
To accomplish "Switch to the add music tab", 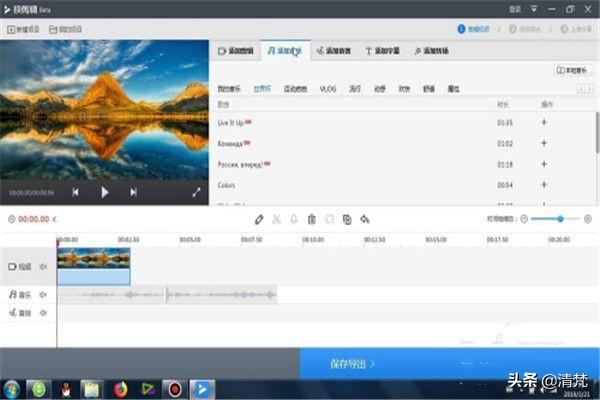I will [x=285, y=51].
